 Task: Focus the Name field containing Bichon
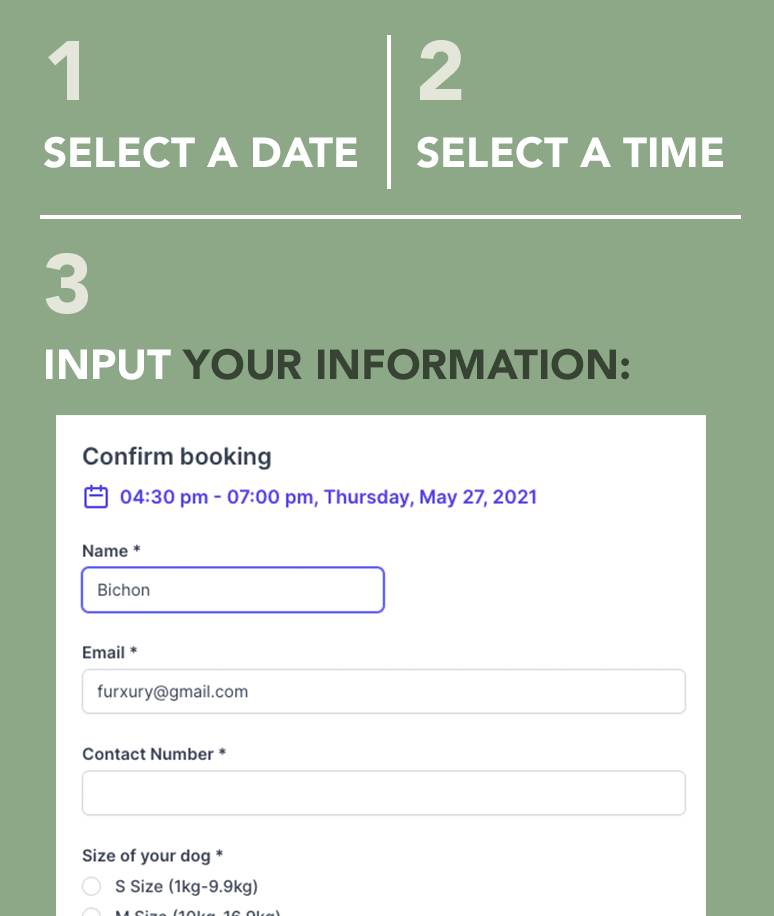[233, 590]
